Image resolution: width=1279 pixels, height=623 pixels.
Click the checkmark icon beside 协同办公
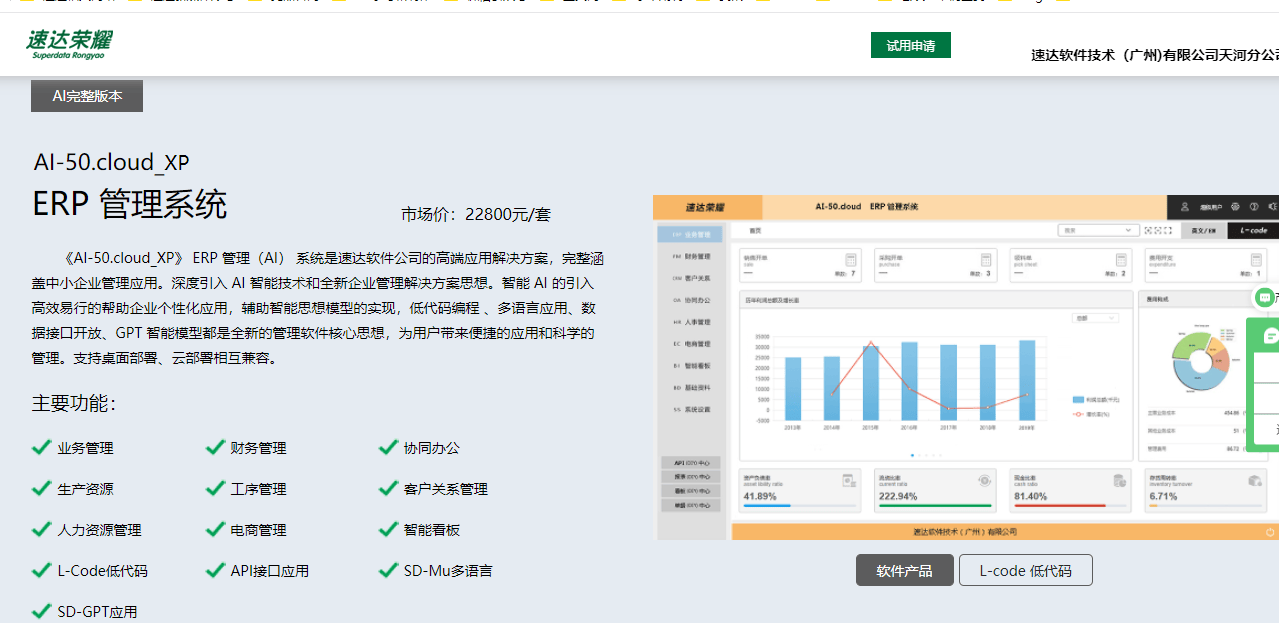388,447
